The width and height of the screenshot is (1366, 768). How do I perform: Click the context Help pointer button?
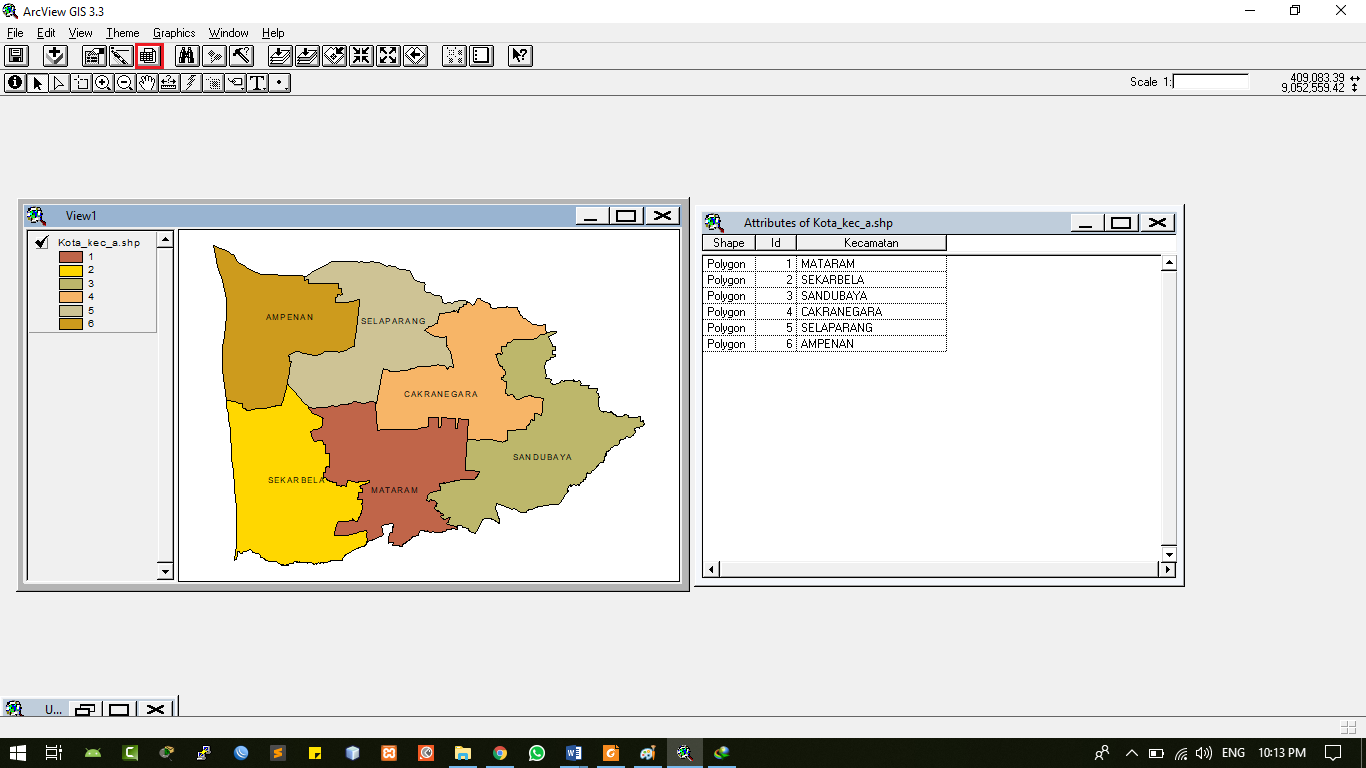pos(520,56)
